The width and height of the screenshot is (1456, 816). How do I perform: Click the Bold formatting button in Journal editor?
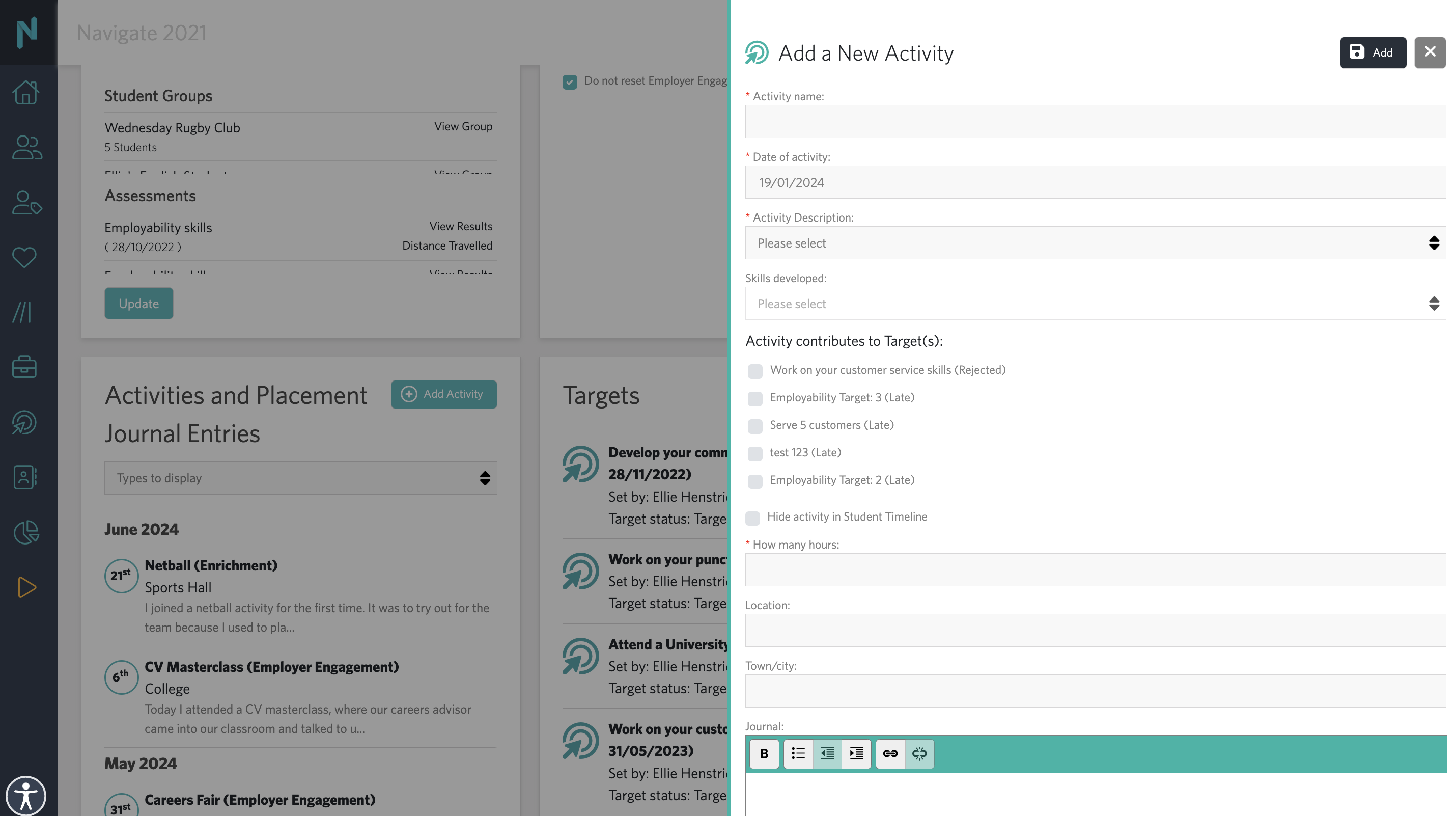[764, 753]
